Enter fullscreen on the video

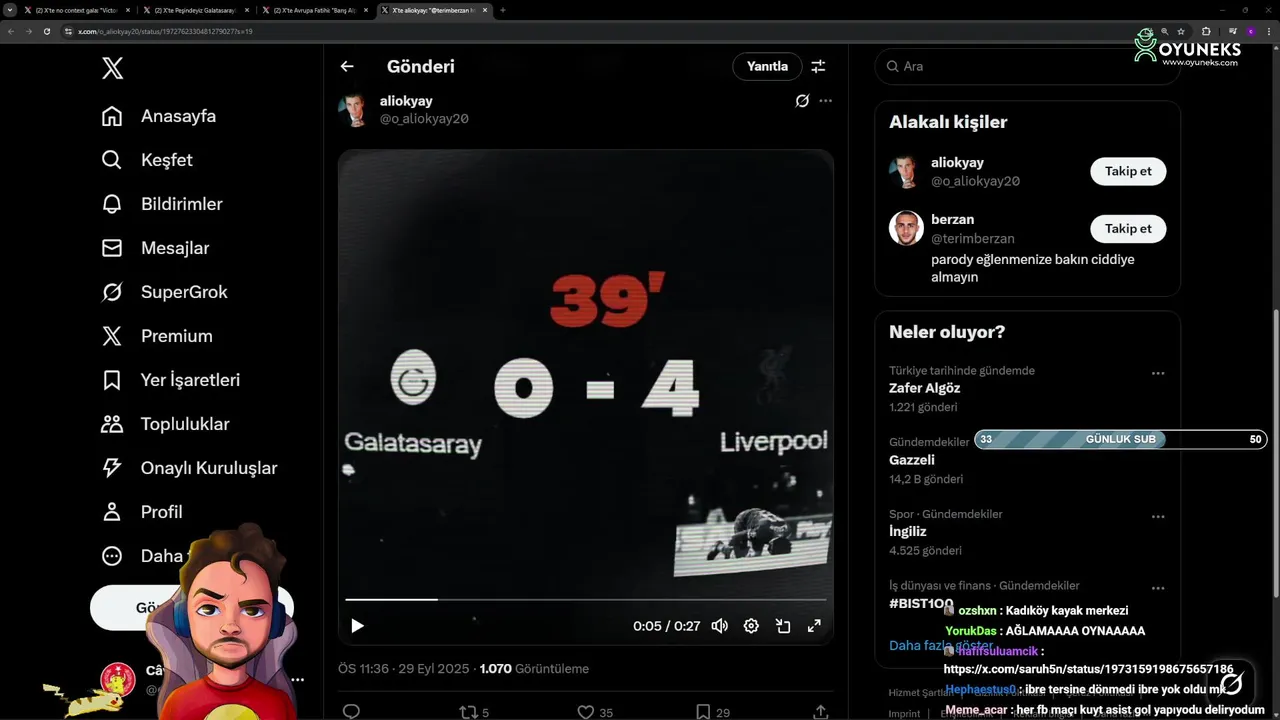click(814, 626)
